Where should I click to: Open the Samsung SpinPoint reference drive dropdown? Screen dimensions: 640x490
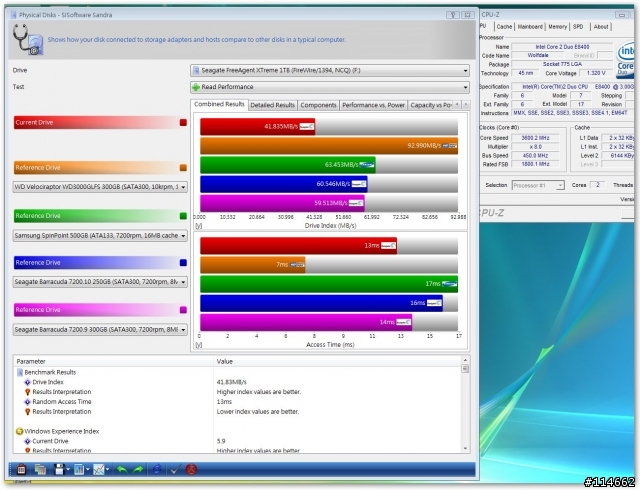(100, 236)
